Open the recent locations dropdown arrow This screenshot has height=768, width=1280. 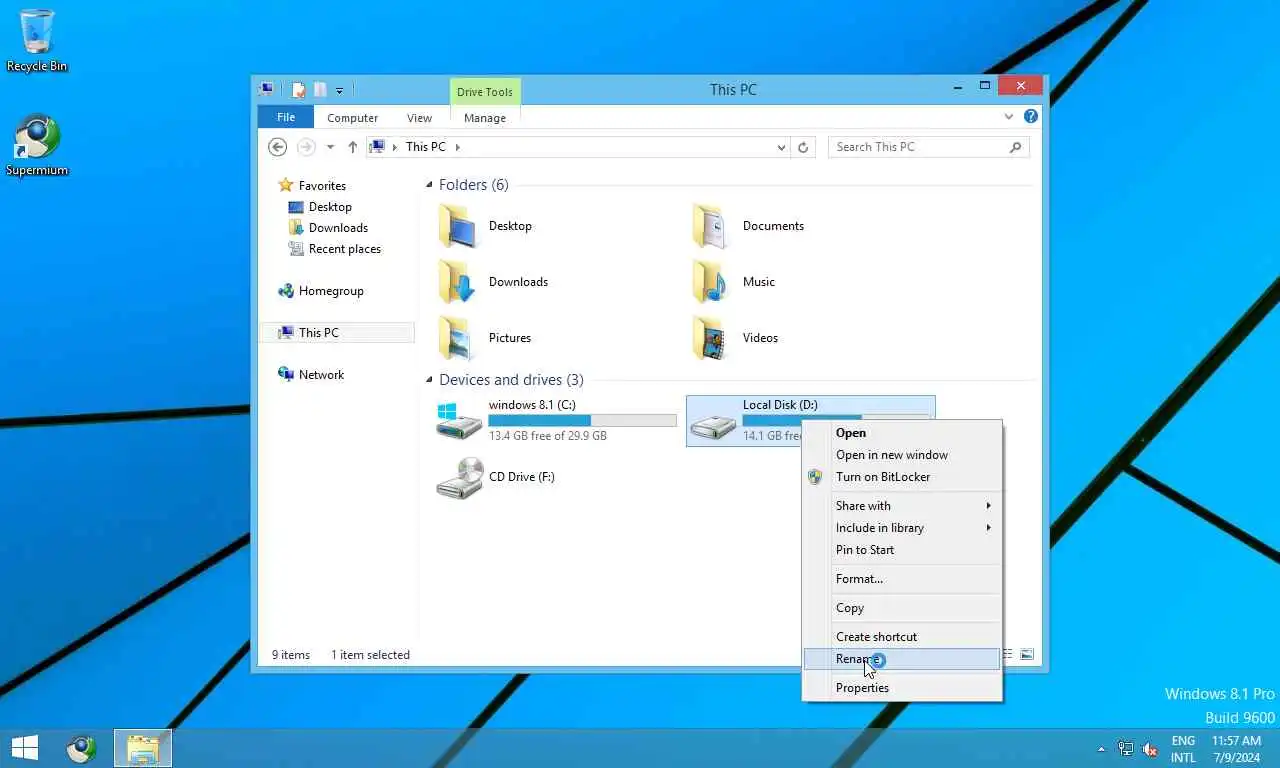click(330, 147)
